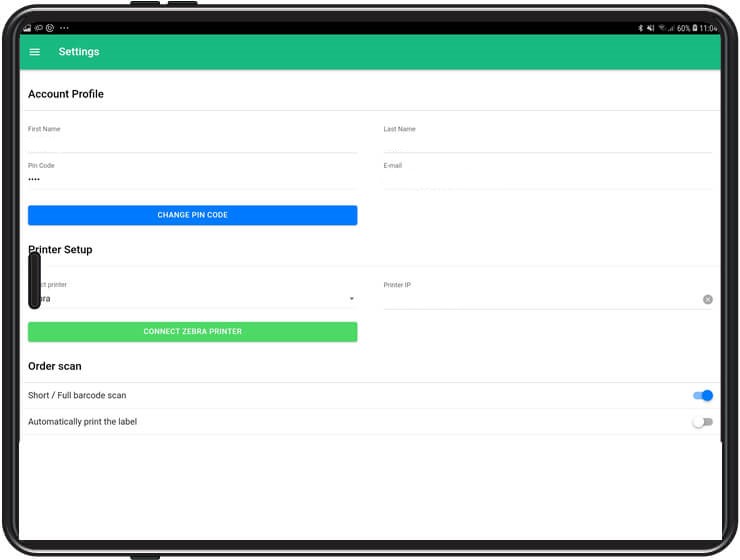The image size is (740, 560).
Task: Click the Printer IP input field
Action: (540, 298)
